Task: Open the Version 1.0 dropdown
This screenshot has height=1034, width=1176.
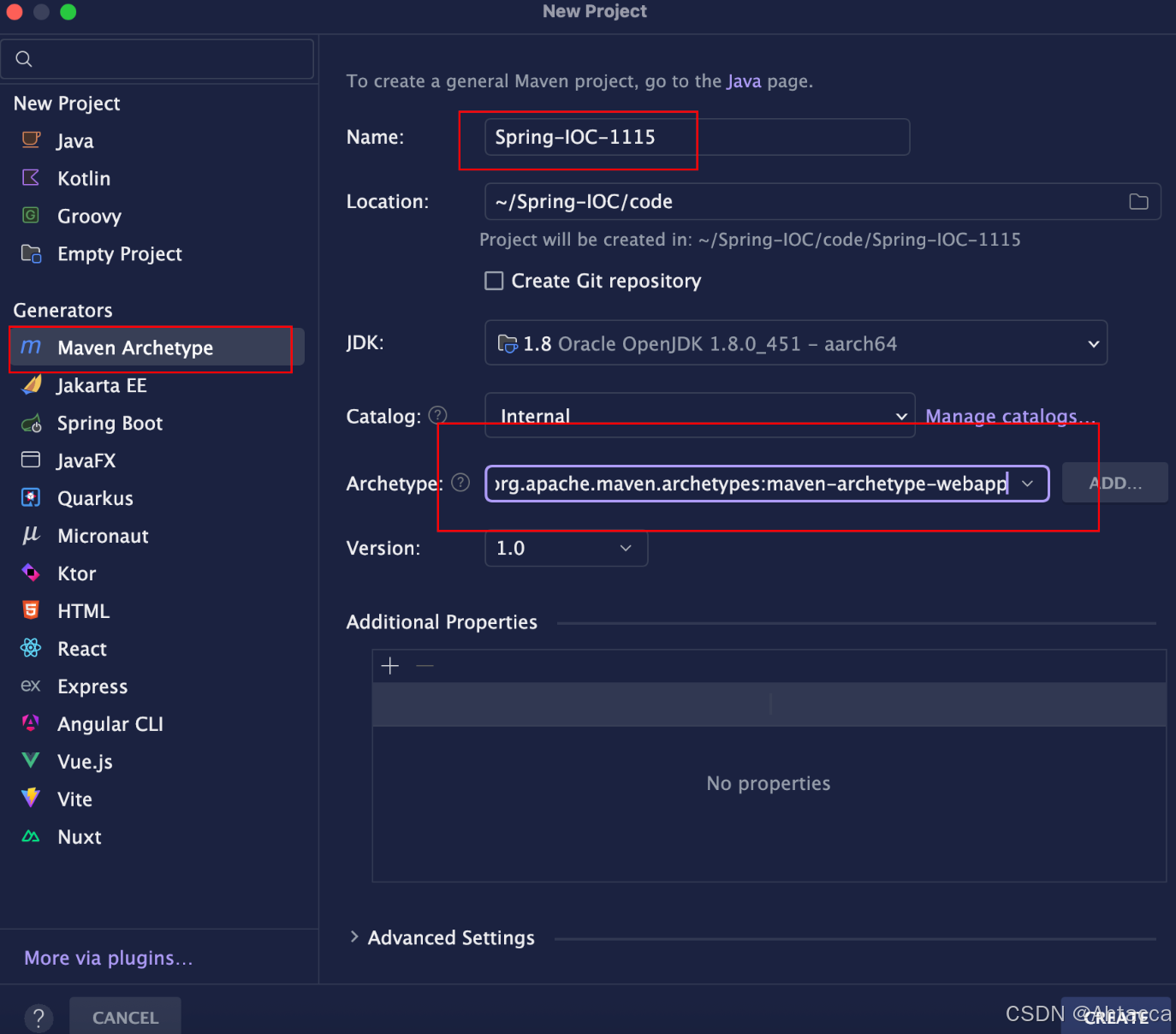Action: pos(567,549)
